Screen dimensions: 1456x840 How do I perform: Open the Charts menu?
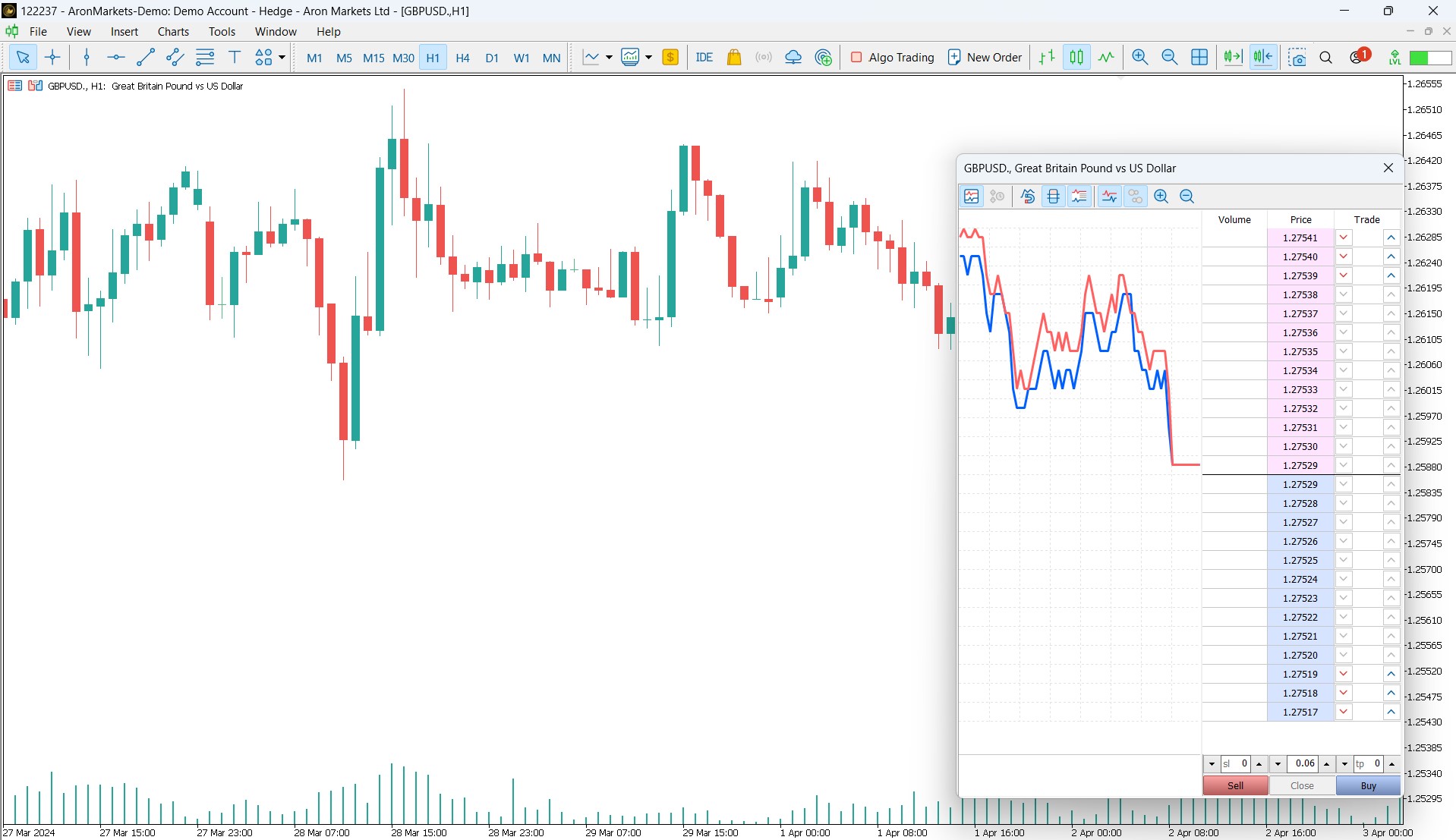point(173,32)
